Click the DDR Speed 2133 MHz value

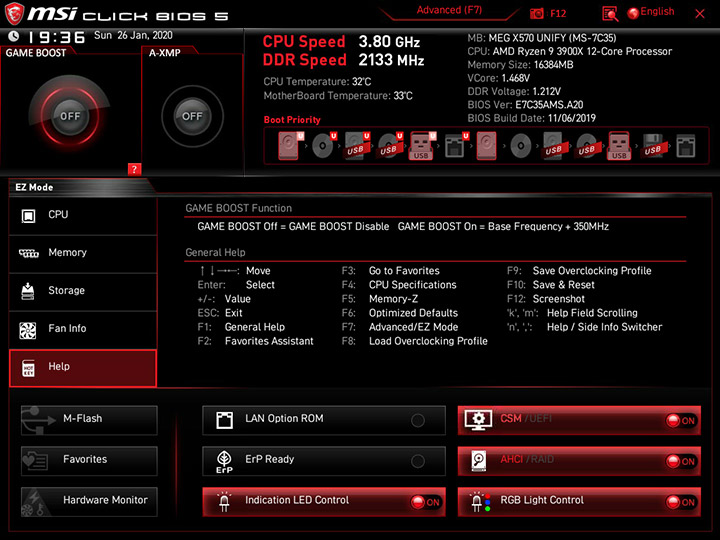pyautogui.click(x=391, y=60)
